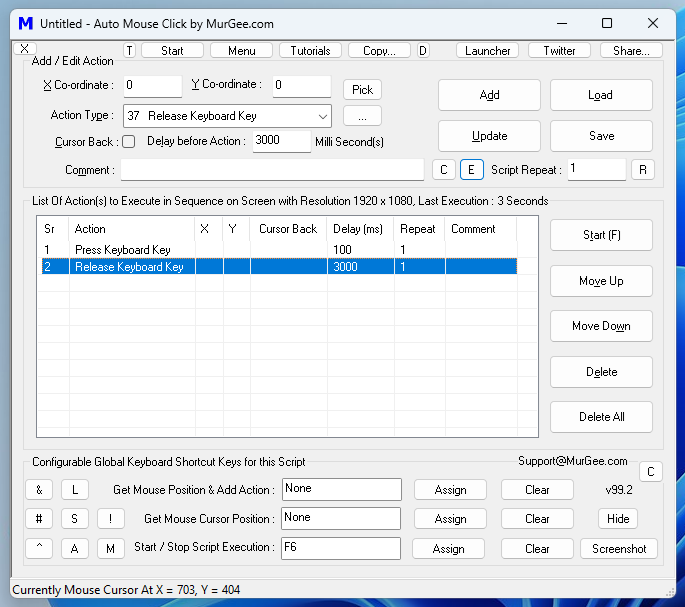The image size is (685, 607).
Task: Click the Pick coordinate button
Action: click(x=362, y=90)
